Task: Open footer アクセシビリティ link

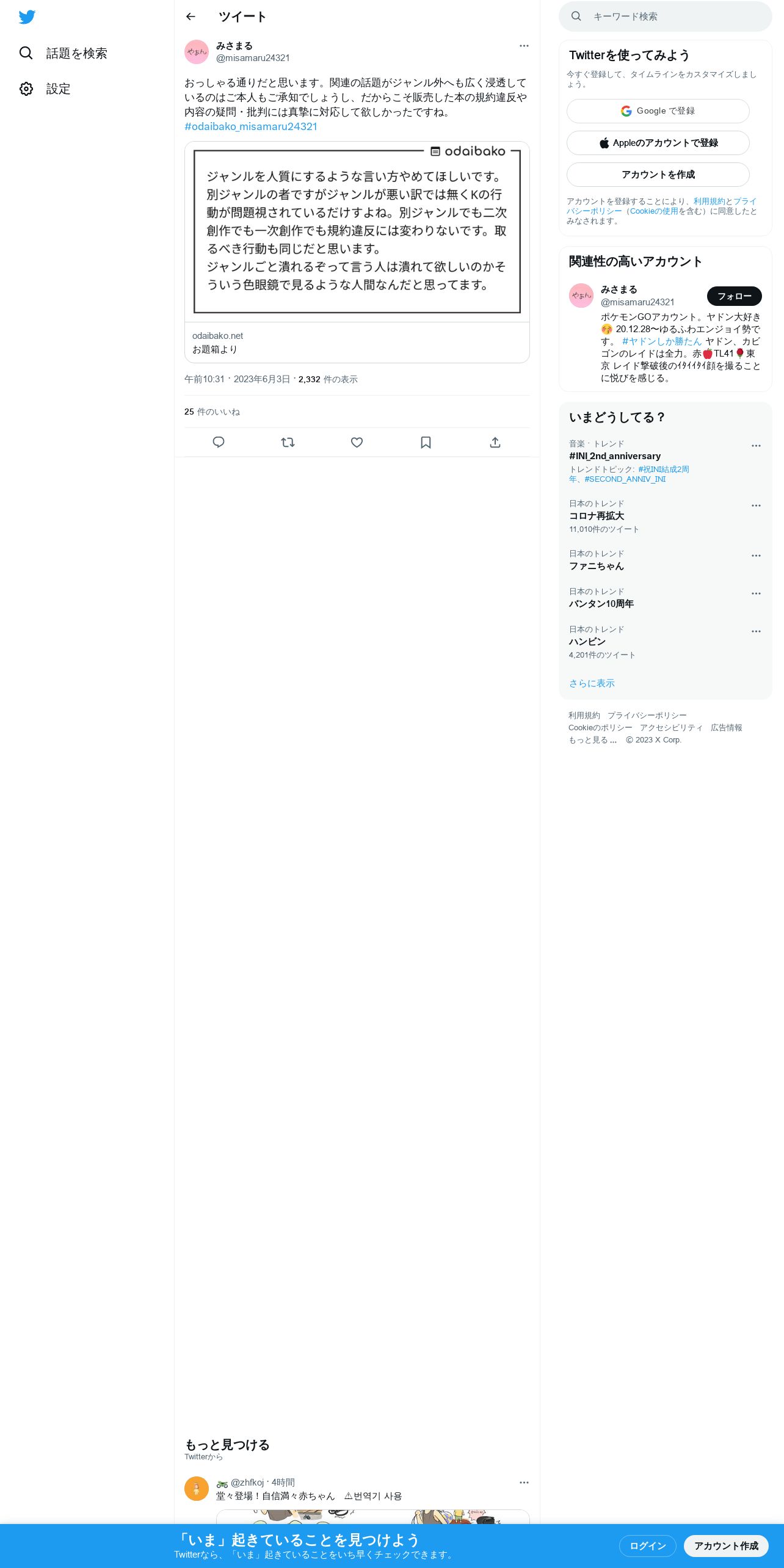Action: pyautogui.click(x=671, y=728)
